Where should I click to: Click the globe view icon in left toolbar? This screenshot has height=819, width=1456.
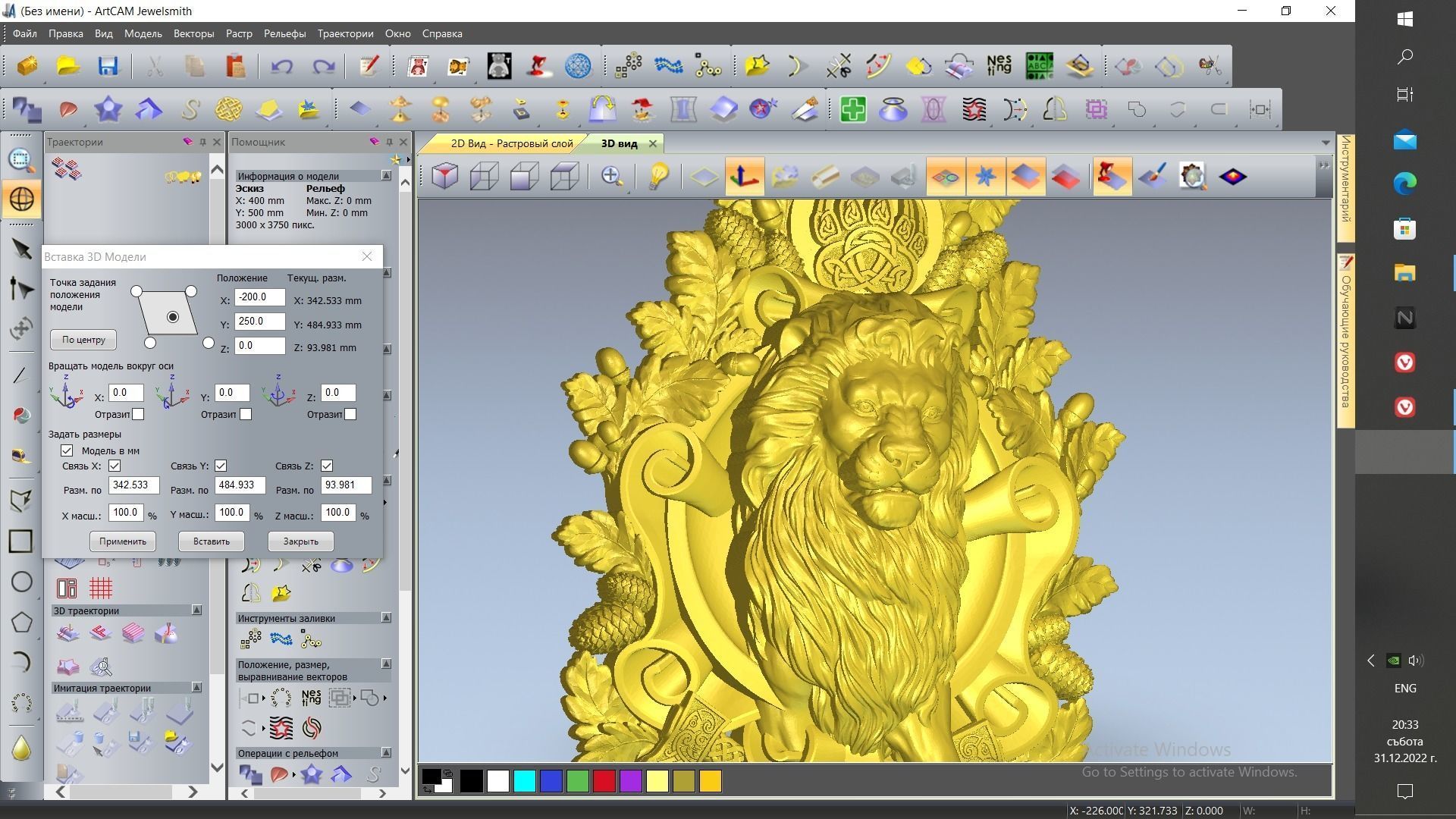21,199
